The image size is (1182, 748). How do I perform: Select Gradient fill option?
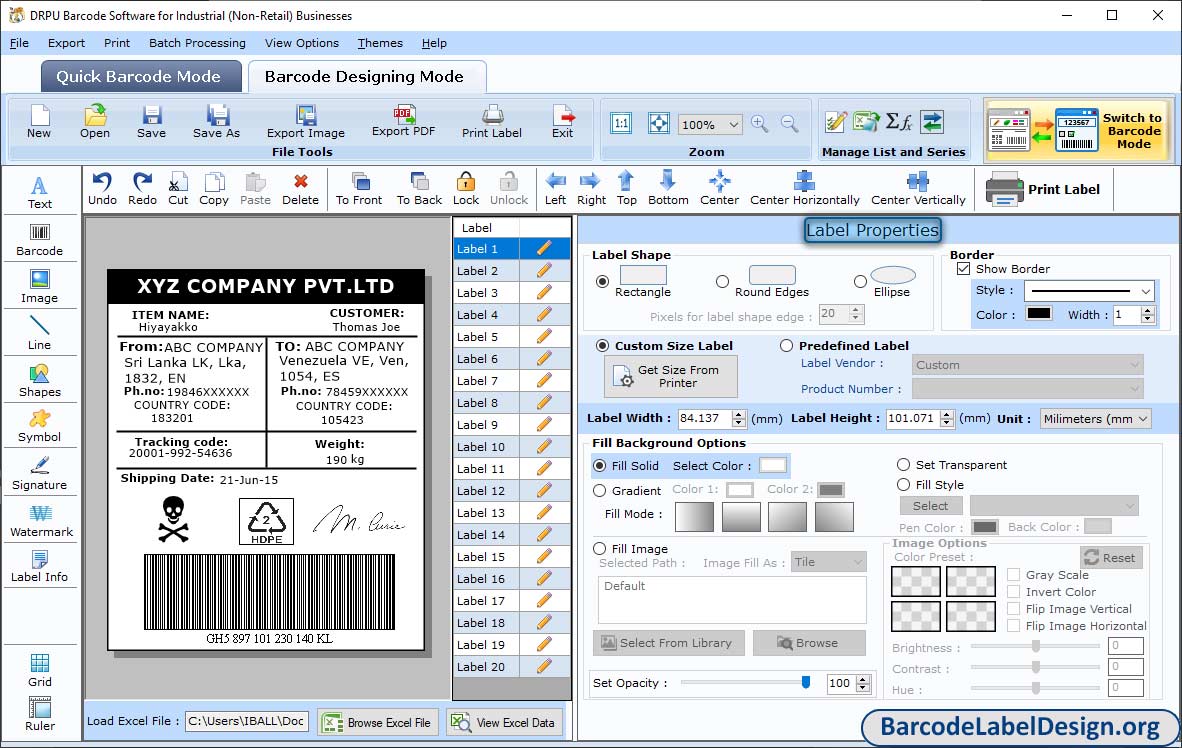point(599,490)
